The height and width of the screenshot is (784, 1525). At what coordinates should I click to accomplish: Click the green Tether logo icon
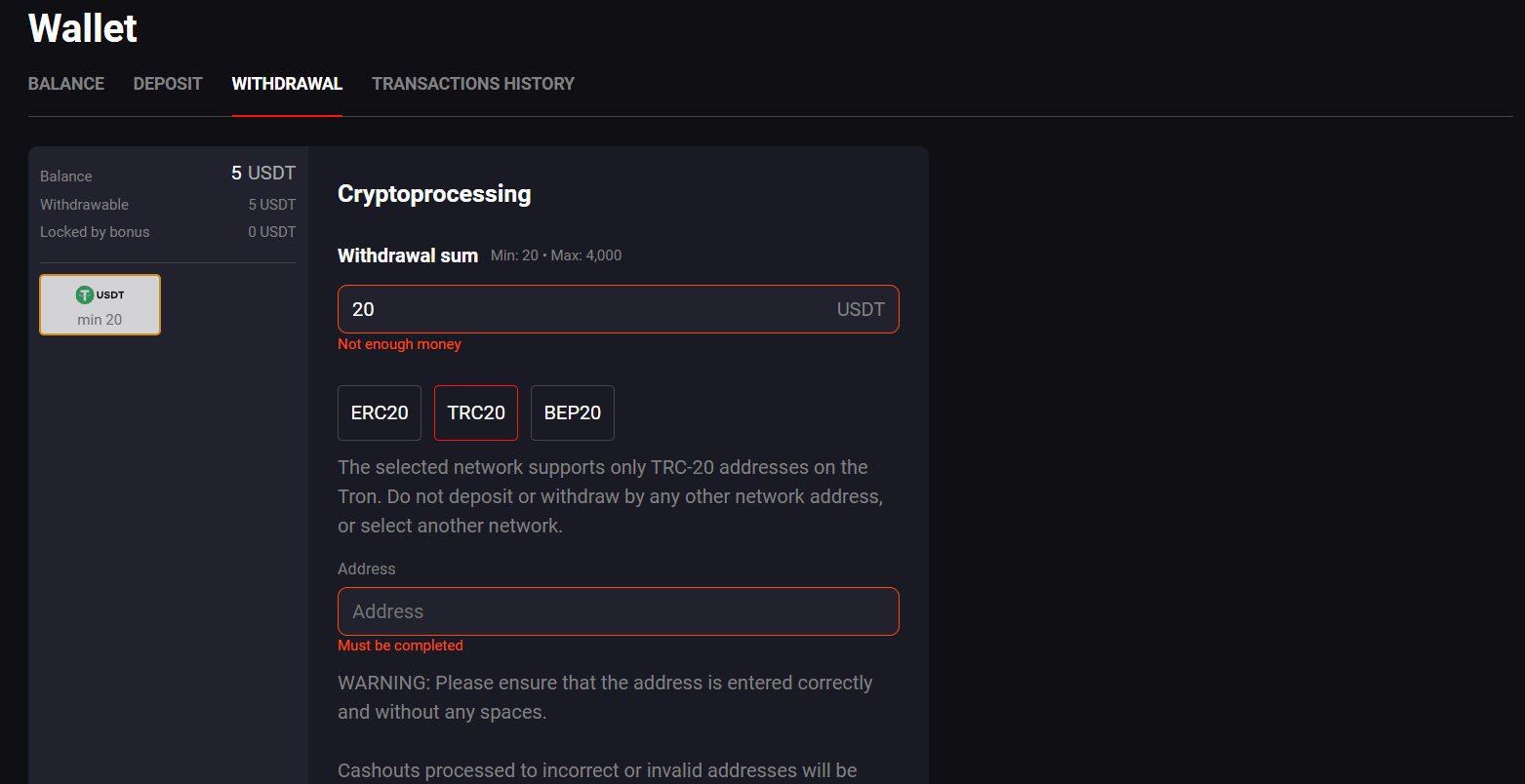tap(85, 294)
